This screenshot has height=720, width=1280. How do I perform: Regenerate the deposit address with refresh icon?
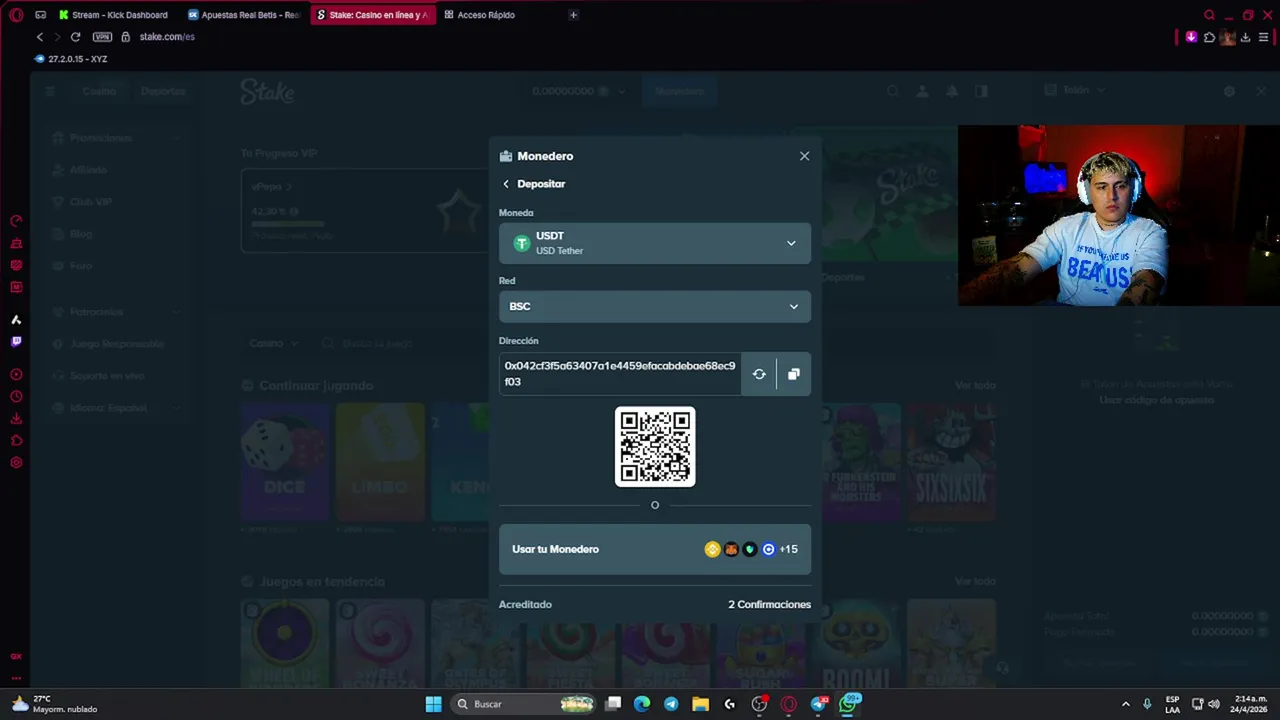point(759,374)
